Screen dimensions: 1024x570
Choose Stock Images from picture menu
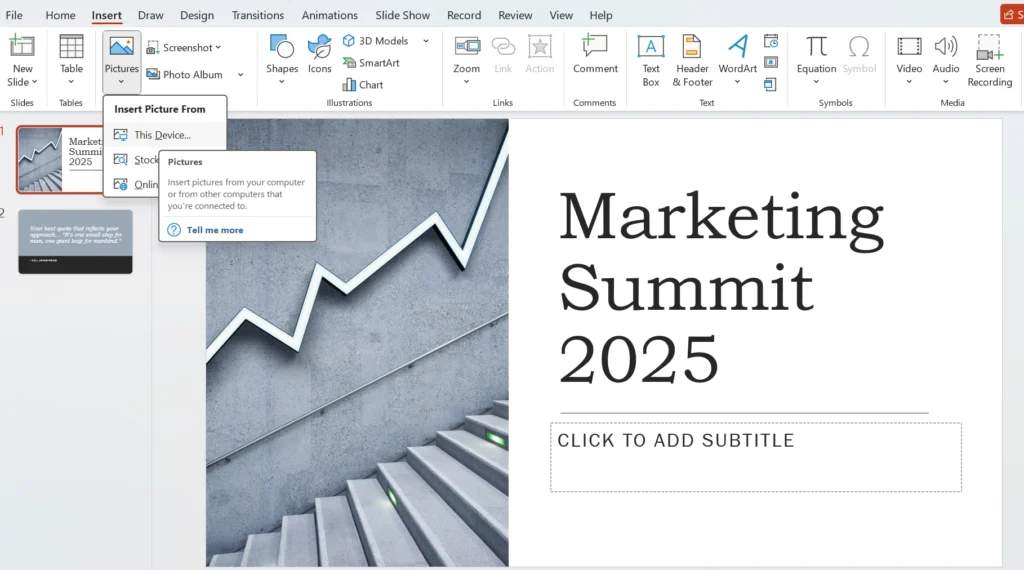click(135, 160)
